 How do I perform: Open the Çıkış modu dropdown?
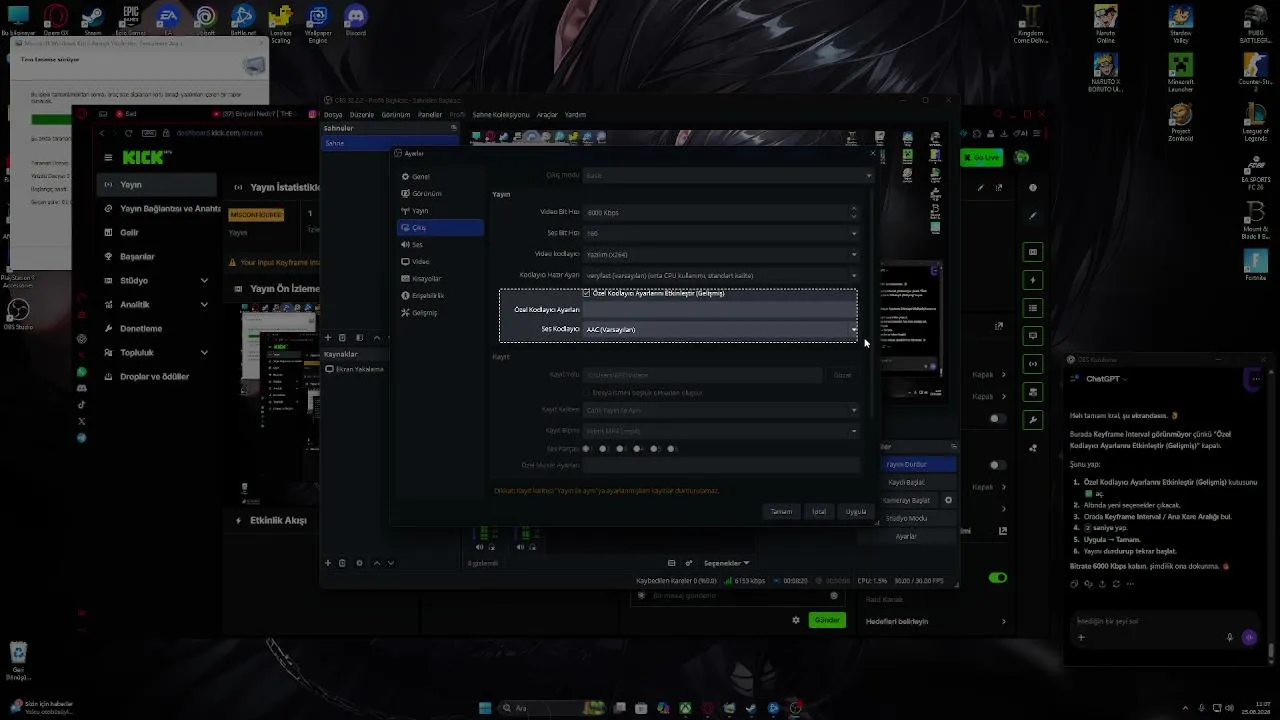coord(729,175)
